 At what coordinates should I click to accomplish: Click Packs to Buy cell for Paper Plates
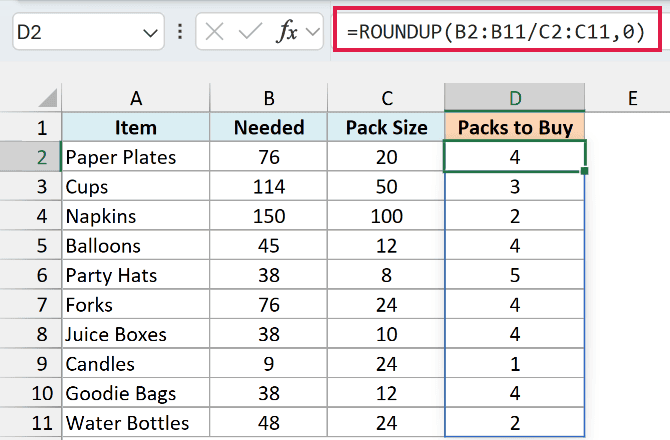pos(514,157)
